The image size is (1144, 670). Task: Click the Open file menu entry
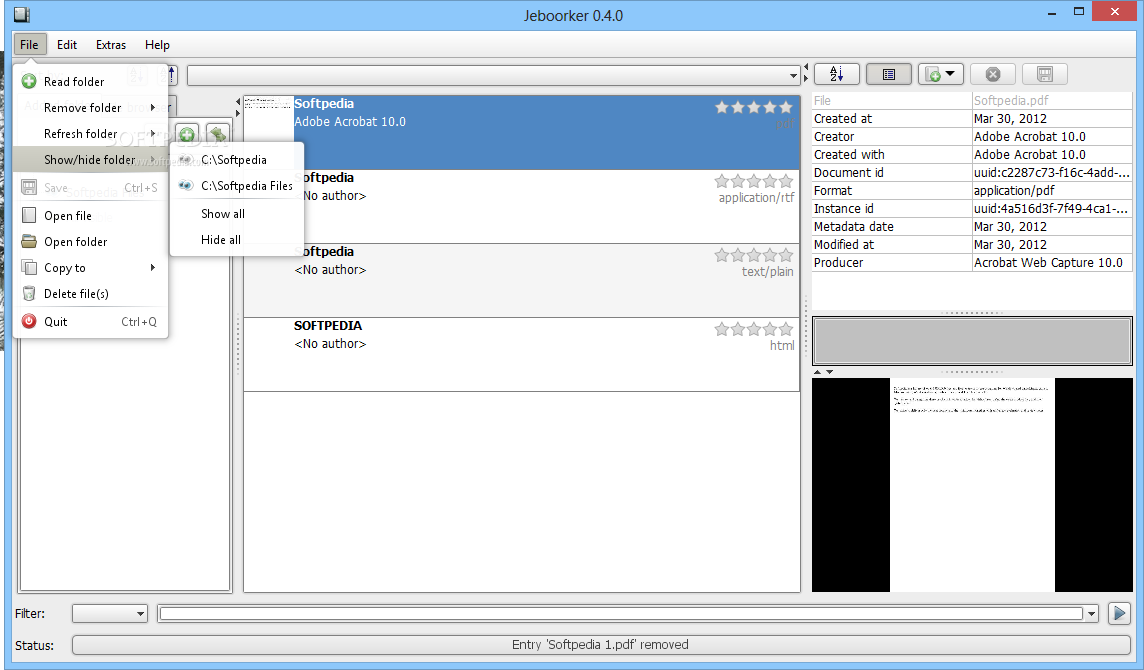click(x=90, y=216)
